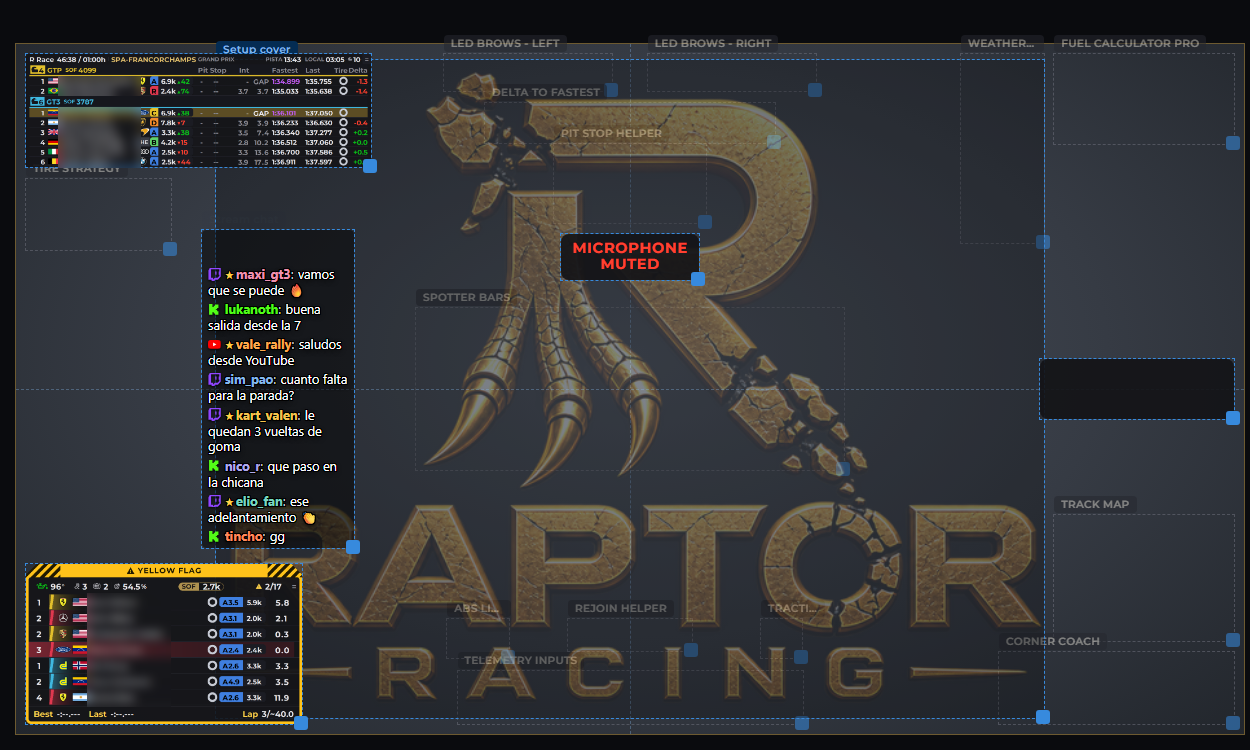This screenshot has height=750, width=1250.
Task: Click the Kick icon beside tincho's message
Action: tap(214, 536)
